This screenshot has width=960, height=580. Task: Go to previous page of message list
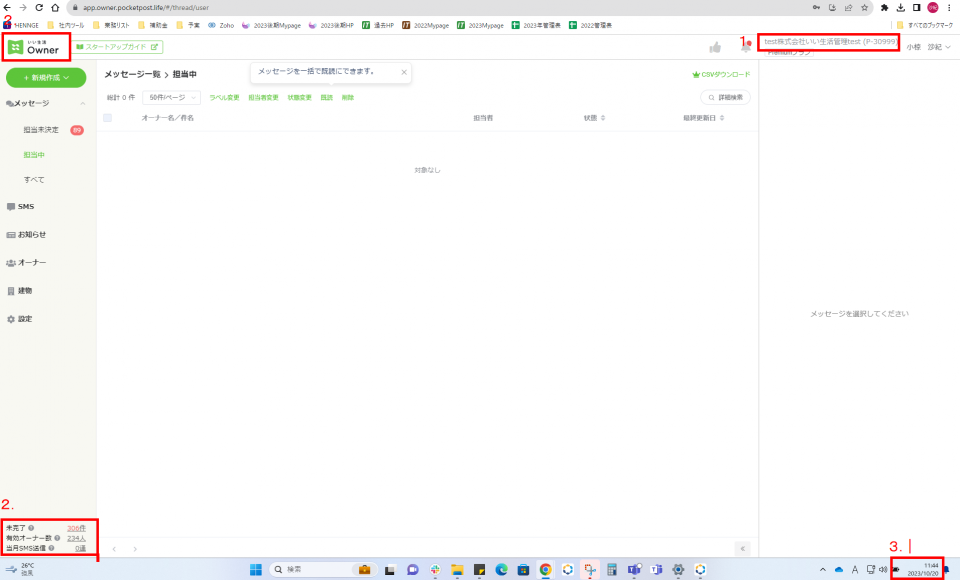tap(114, 549)
